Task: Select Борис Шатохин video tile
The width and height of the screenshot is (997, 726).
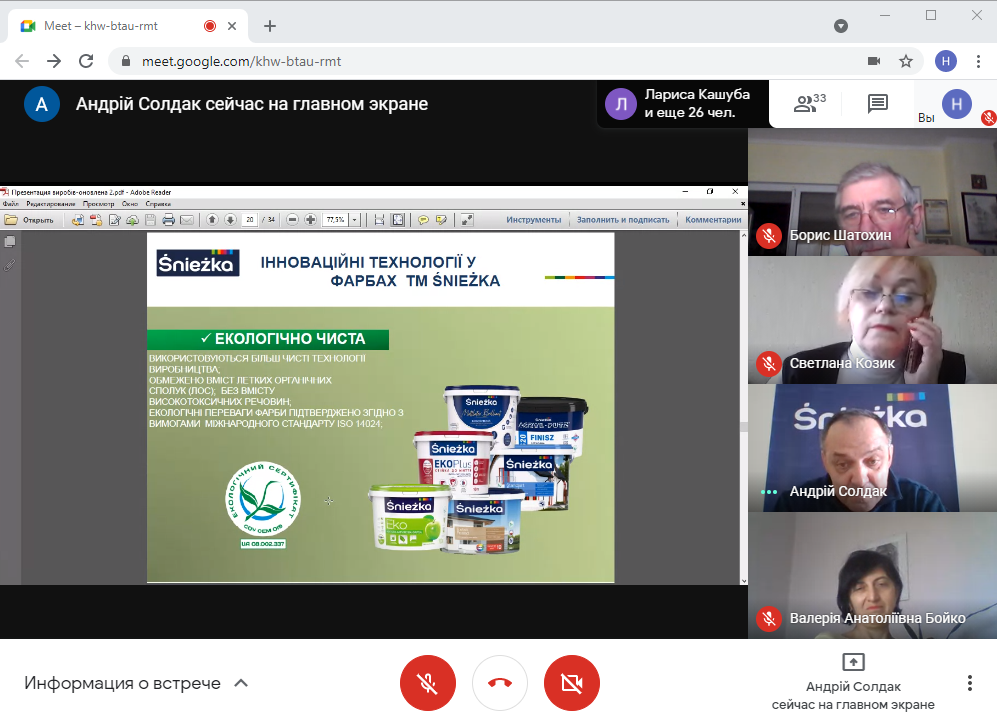Action: click(872, 192)
